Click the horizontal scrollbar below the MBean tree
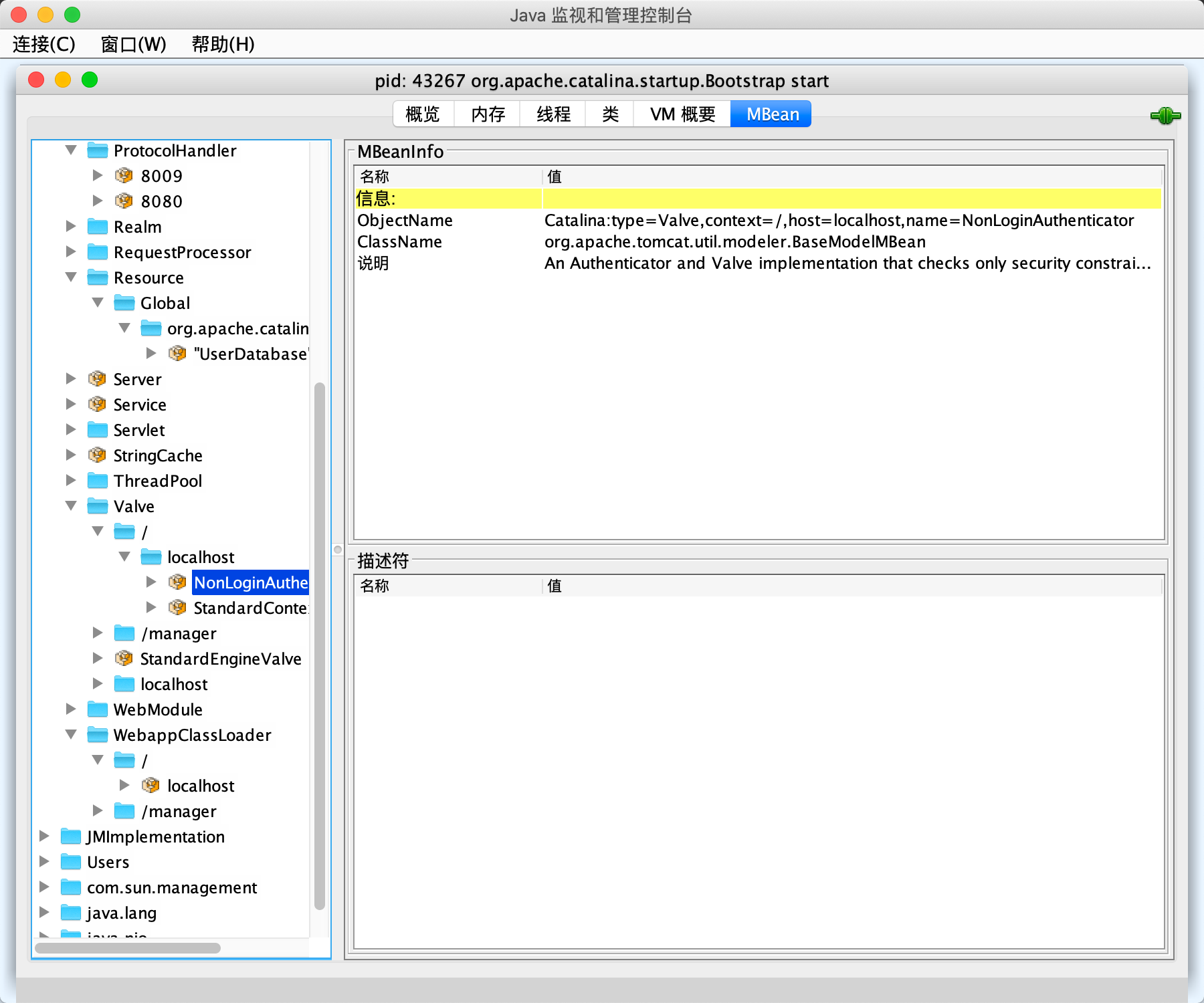Screen dimensions: 1204x1003 pyautogui.click(x=128, y=948)
